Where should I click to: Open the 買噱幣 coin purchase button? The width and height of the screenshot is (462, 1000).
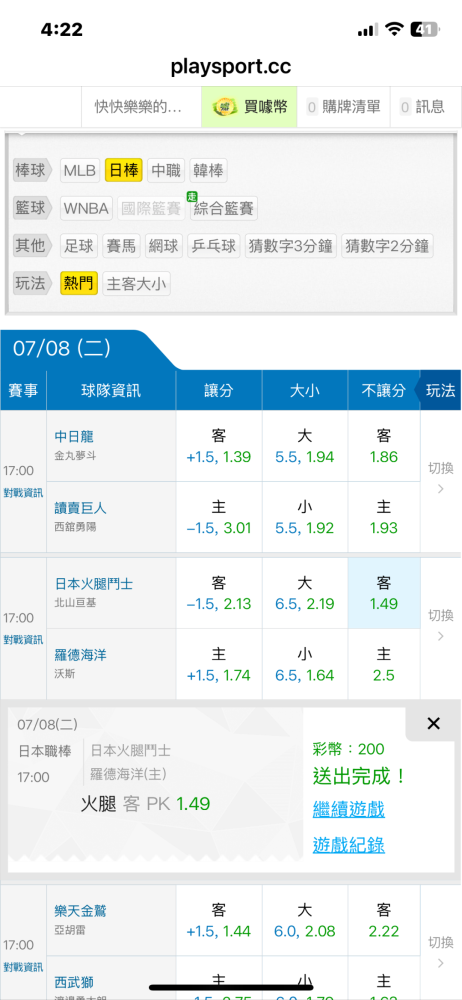click(x=249, y=107)
